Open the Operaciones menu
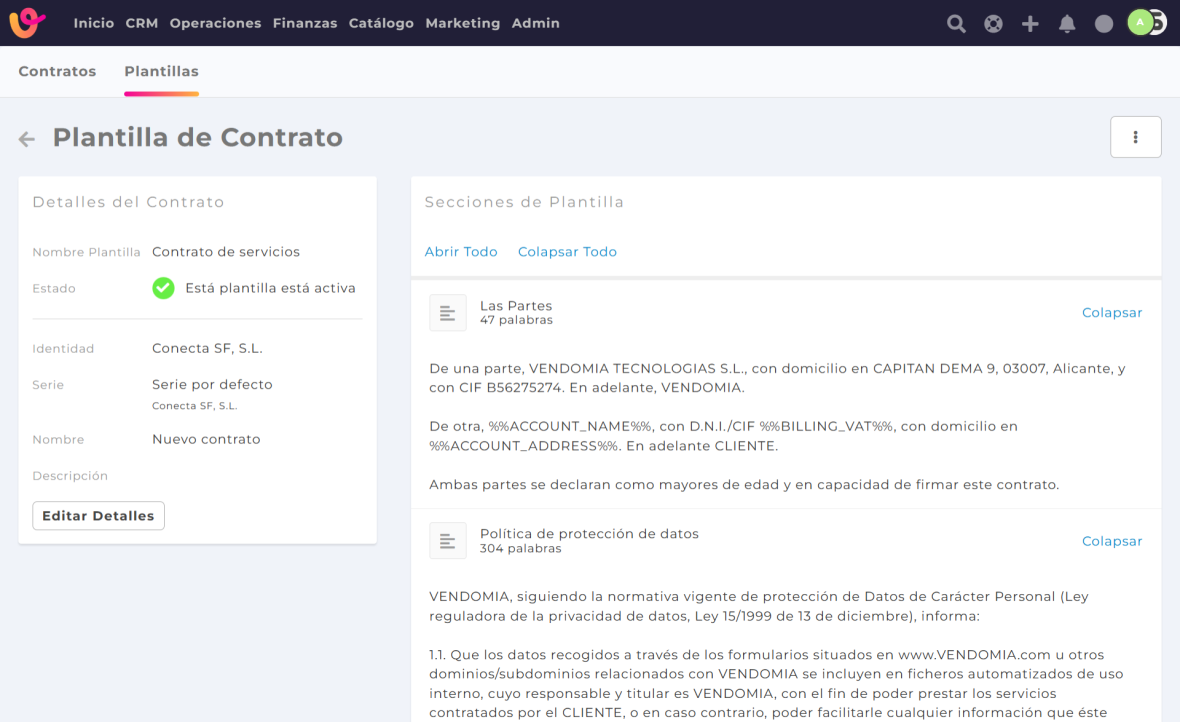Screen dimensions: 1180x722 [x=215, y=23]
